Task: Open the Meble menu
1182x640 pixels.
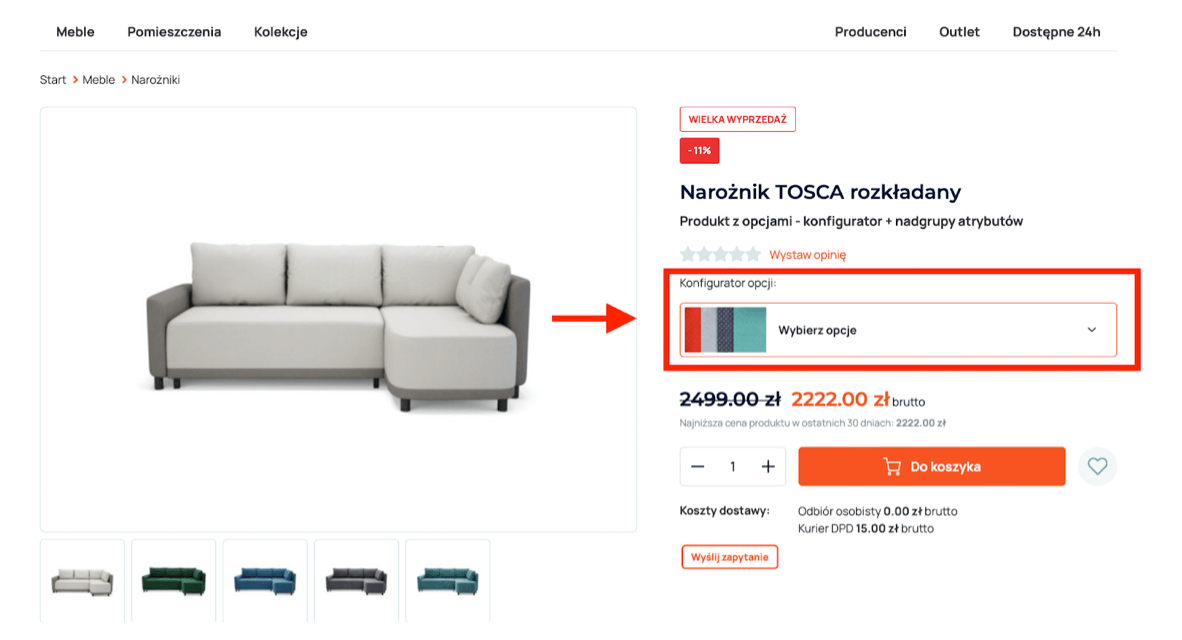Action: tap(75, 32)
